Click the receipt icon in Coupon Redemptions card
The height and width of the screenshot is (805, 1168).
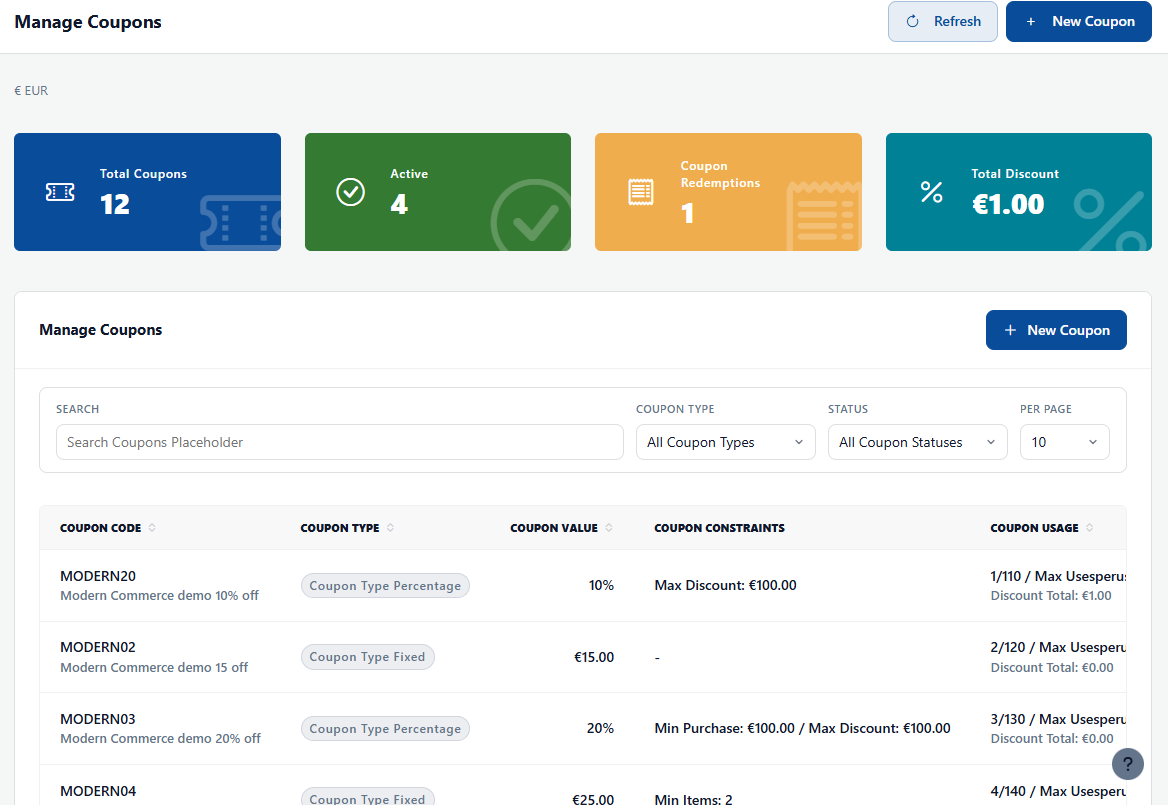tap(641, 192)
